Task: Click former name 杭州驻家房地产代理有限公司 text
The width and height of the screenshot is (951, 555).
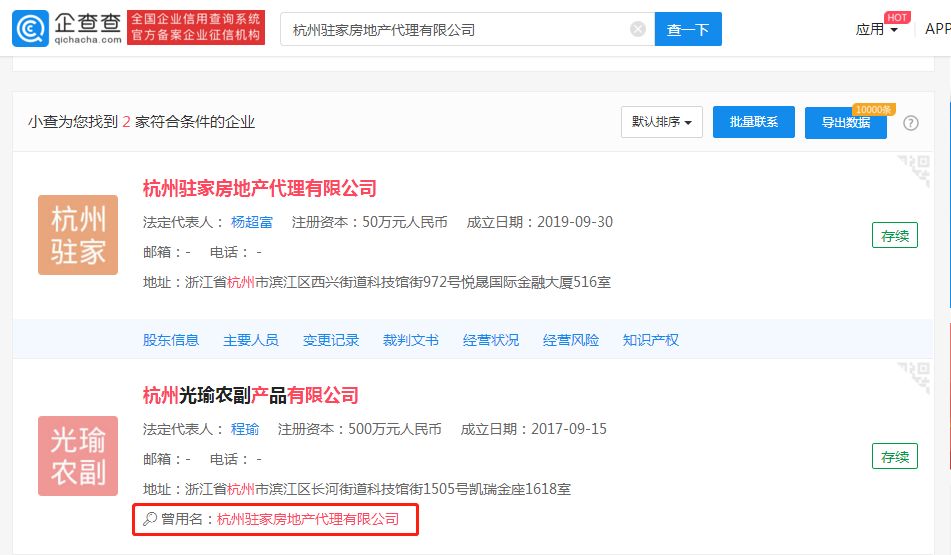Action: (308, 519)
